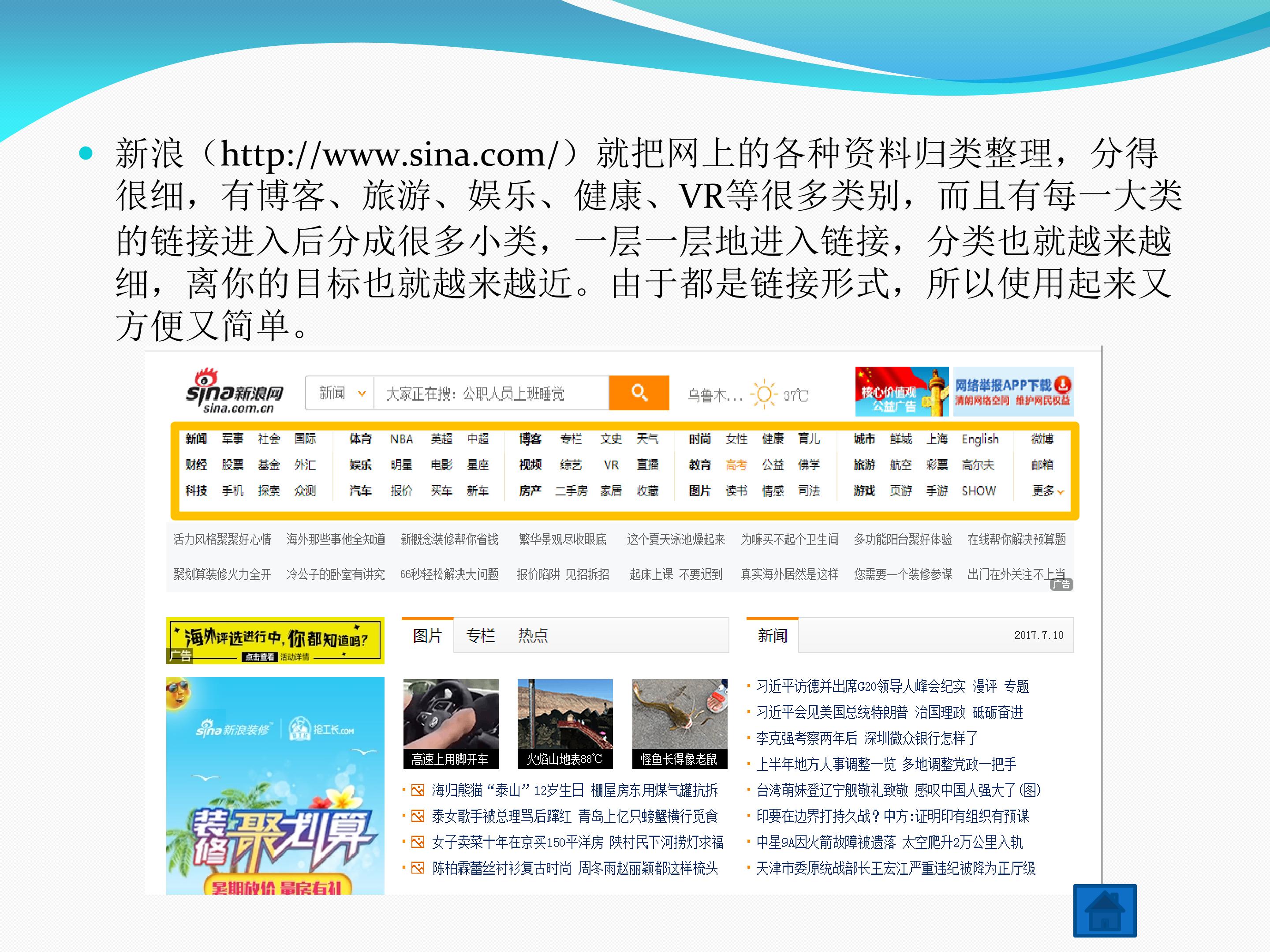Viewport: 1270px width, 952px height.
Task: Click the sun weather icon
Action: tap(764, 394)
